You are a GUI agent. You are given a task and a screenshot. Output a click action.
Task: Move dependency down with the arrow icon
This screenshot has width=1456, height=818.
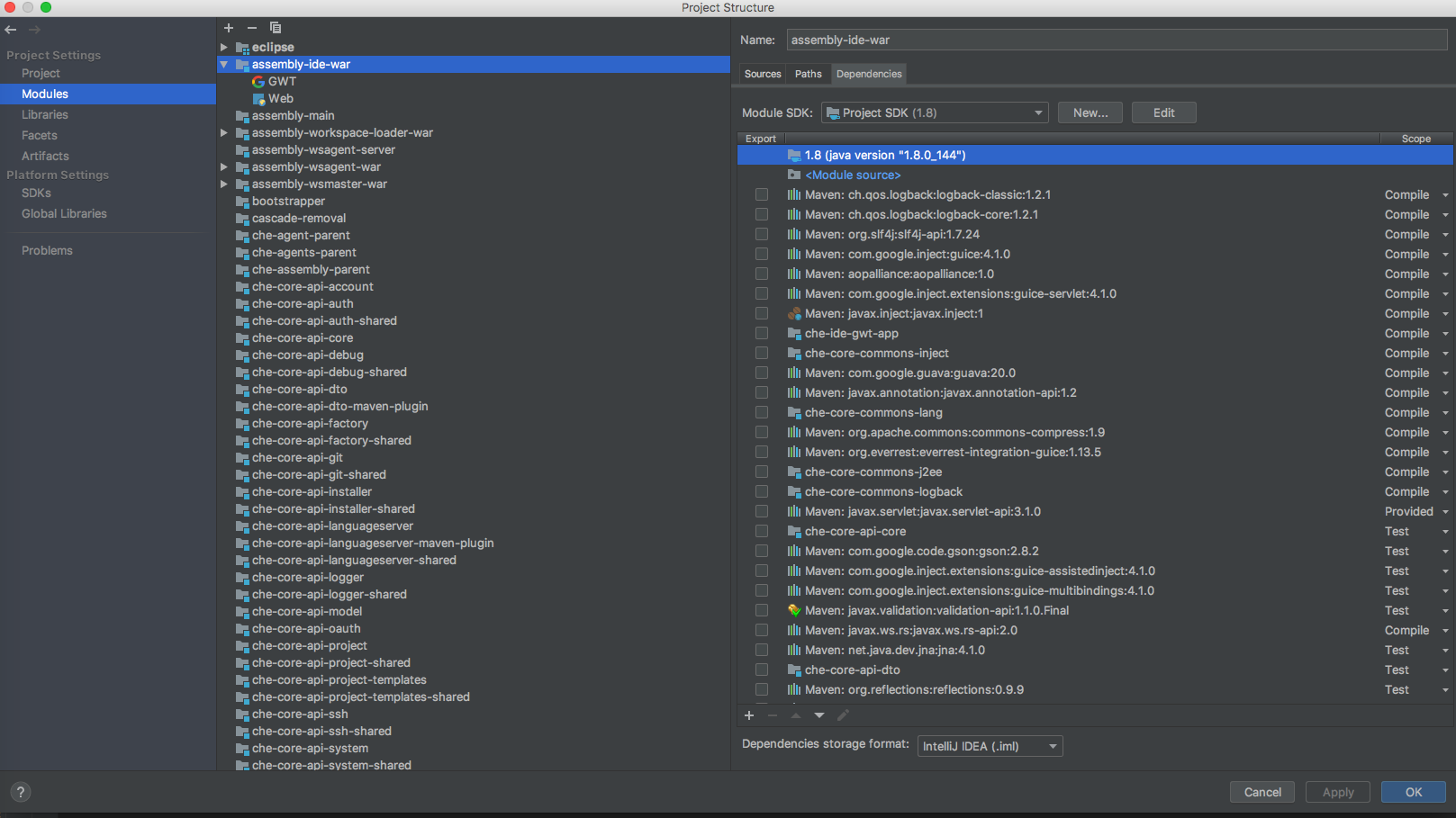(819, 715)
